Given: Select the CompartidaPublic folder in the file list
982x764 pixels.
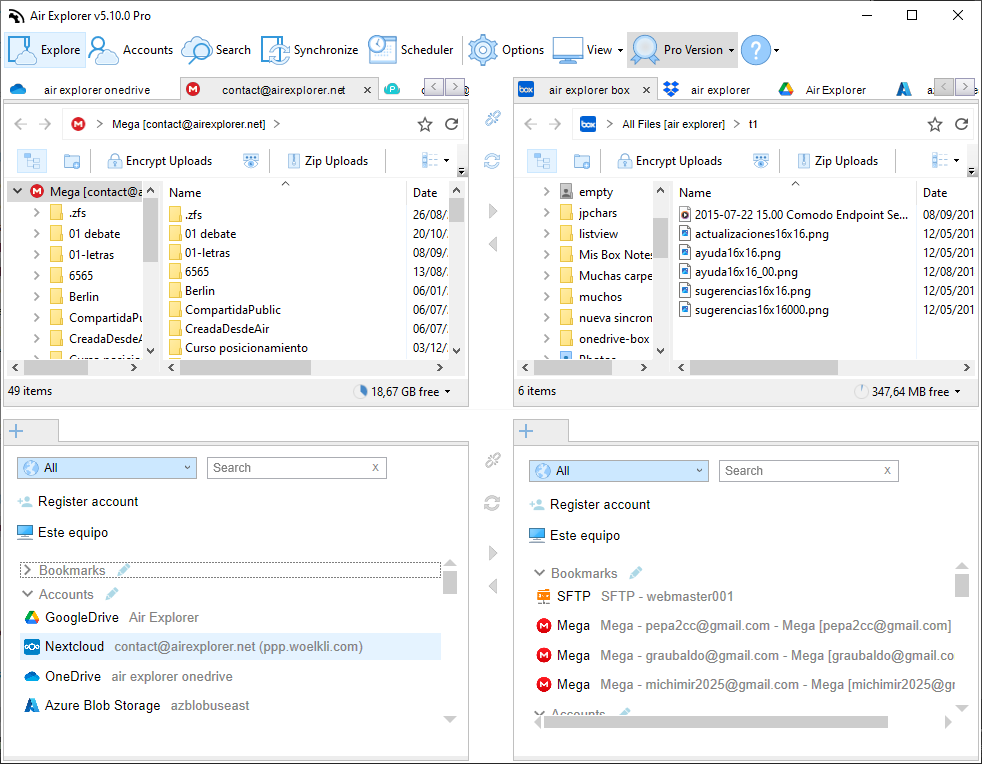Looking at the screenshot, I should [232, 309].
